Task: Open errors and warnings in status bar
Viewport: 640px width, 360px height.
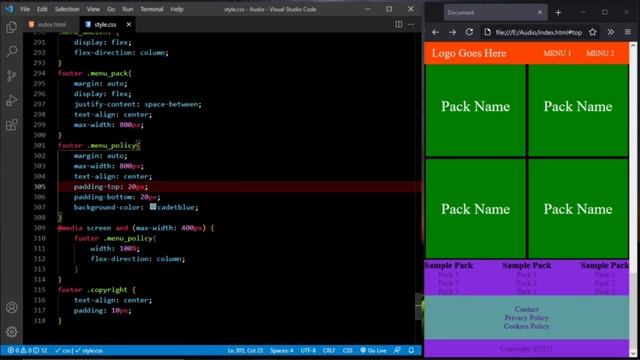Action: [27, 350]
